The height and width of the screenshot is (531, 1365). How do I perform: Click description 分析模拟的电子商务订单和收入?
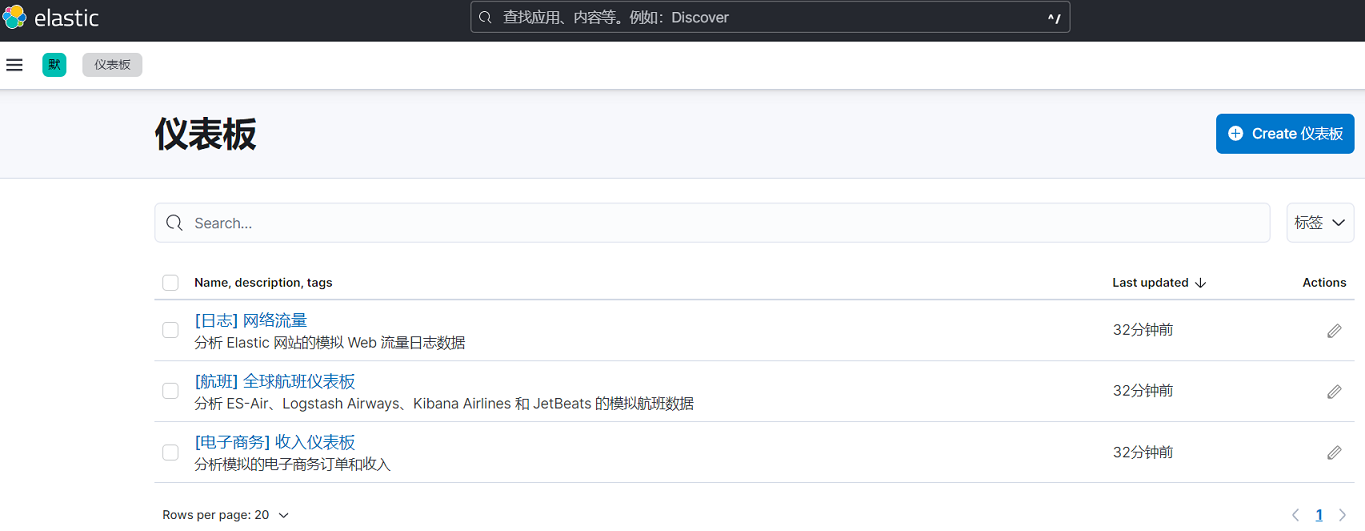292,465
